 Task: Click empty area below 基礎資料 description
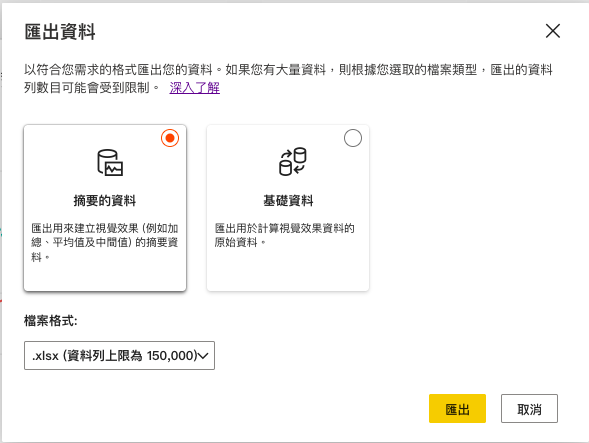click(288, 270)
